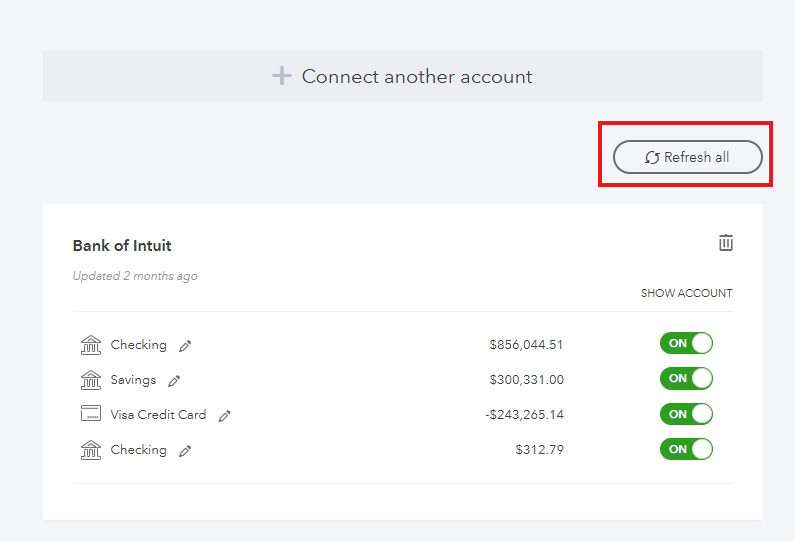Toggle off the Checking account with $856,044.51
The image size is (795, 541).
[x=686, y=344]
